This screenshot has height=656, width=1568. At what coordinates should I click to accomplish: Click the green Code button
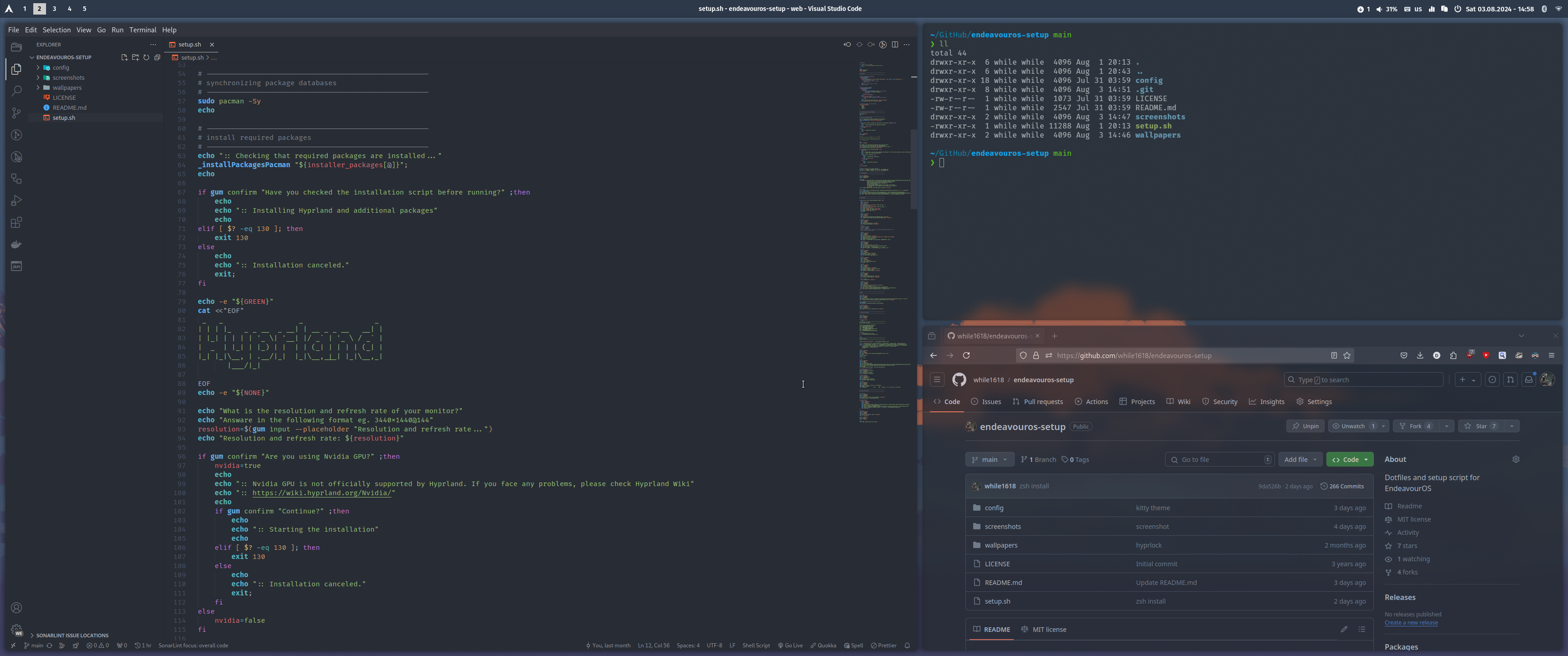(1349, 460)
